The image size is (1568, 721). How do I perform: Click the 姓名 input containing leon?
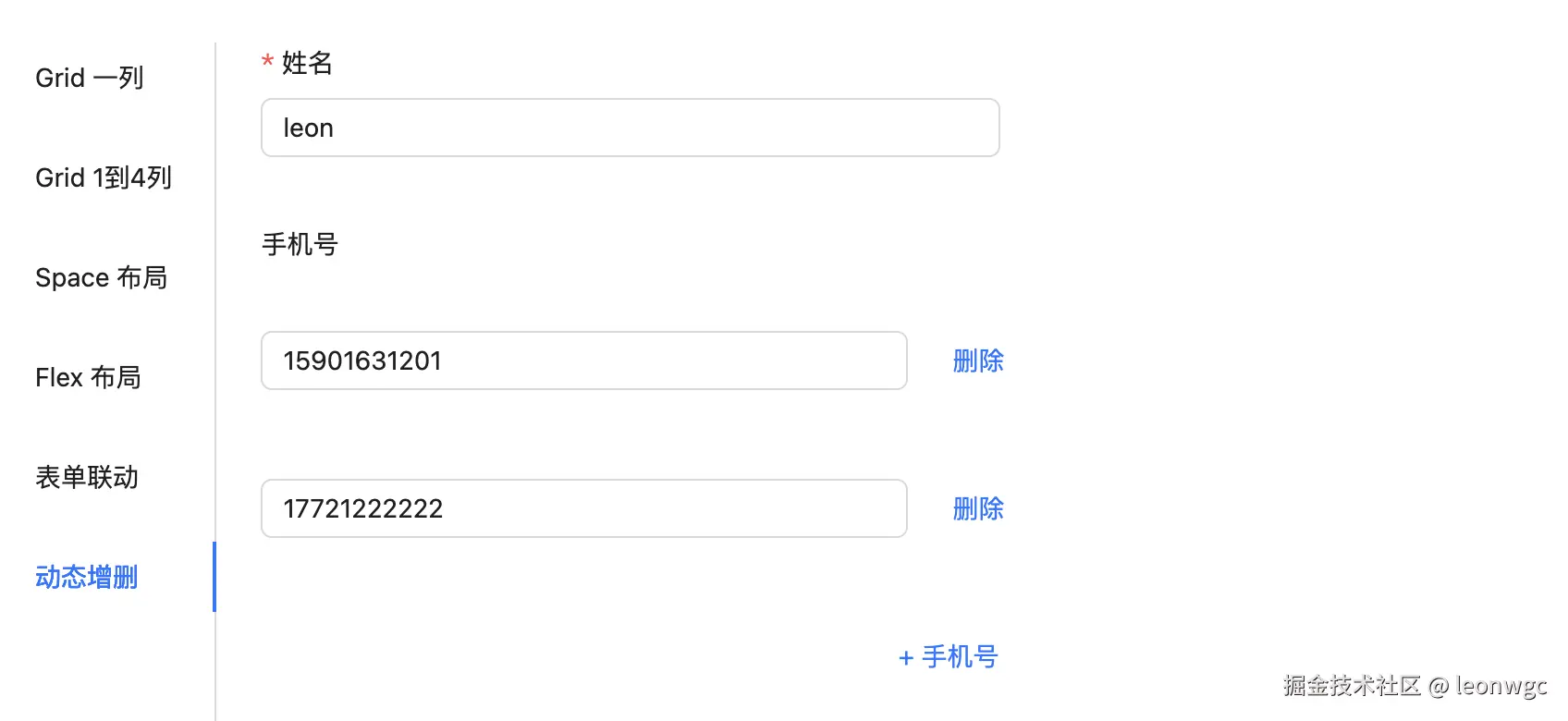[630, 128]
